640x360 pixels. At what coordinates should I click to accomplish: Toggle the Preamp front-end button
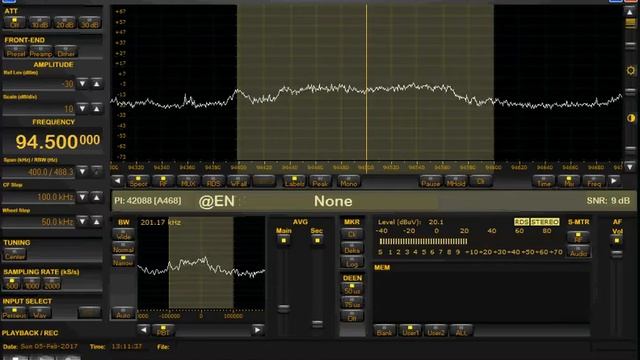click(x=40, y=52)
